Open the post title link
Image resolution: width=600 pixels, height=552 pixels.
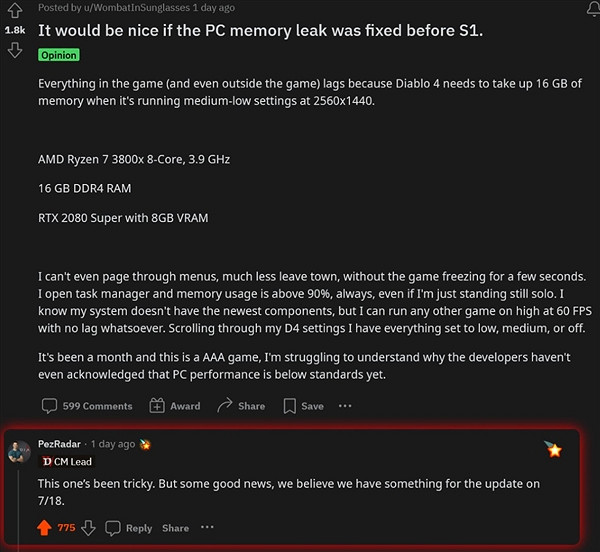260,30
